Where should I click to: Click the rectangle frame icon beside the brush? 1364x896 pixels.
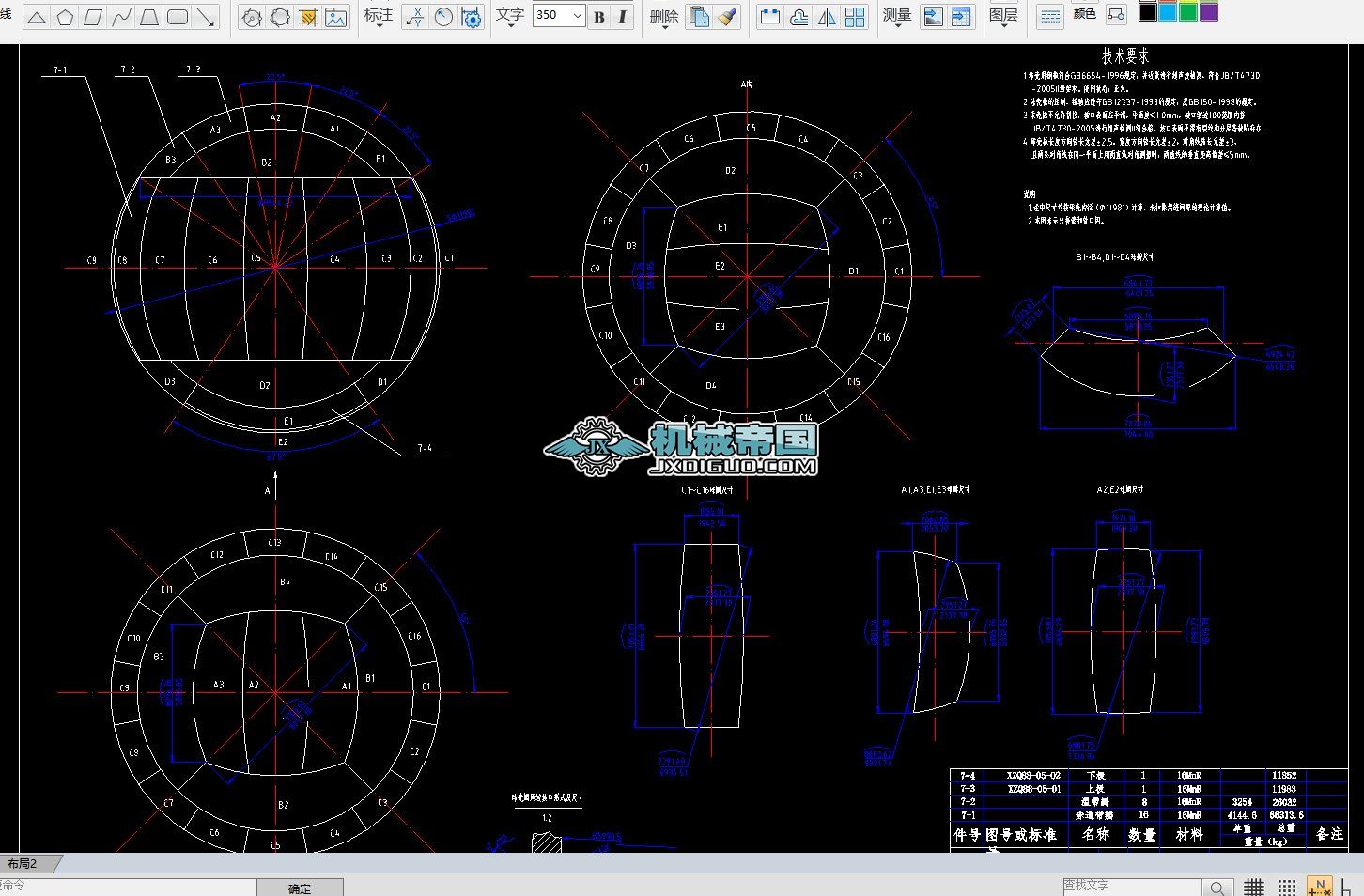click(770, 17)
